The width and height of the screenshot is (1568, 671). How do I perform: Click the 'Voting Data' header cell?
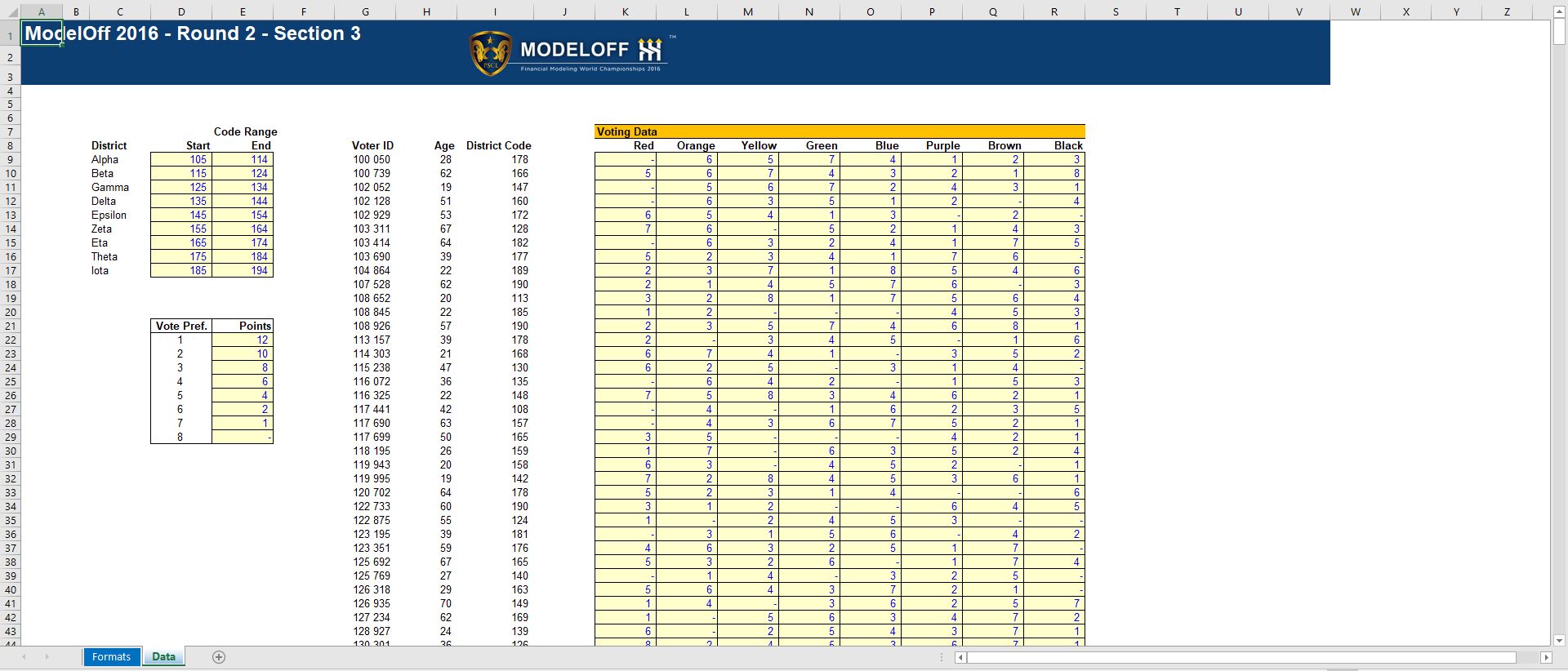pyautogui.click(x=840, y=131)
